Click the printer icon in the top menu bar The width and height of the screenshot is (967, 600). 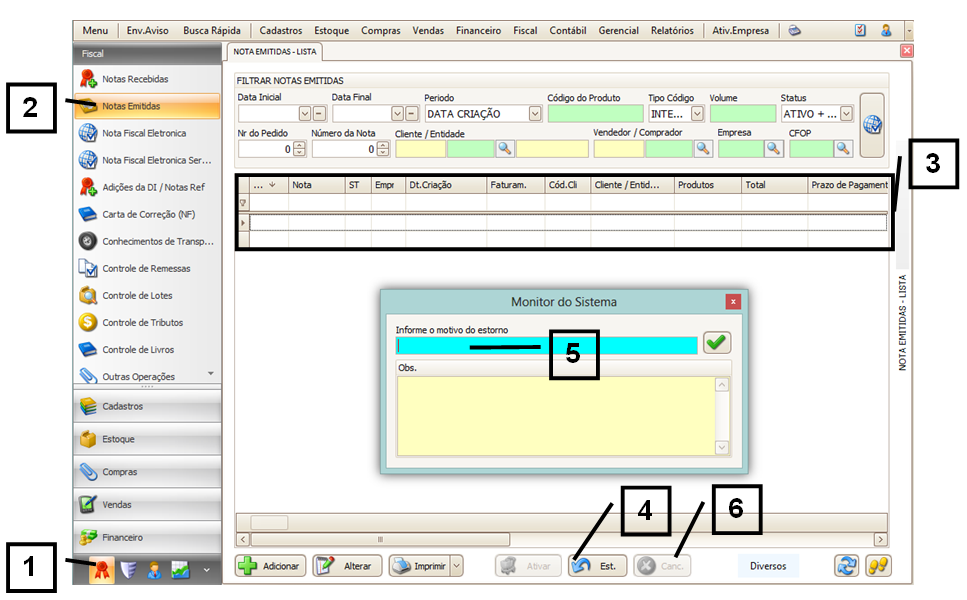794,31
